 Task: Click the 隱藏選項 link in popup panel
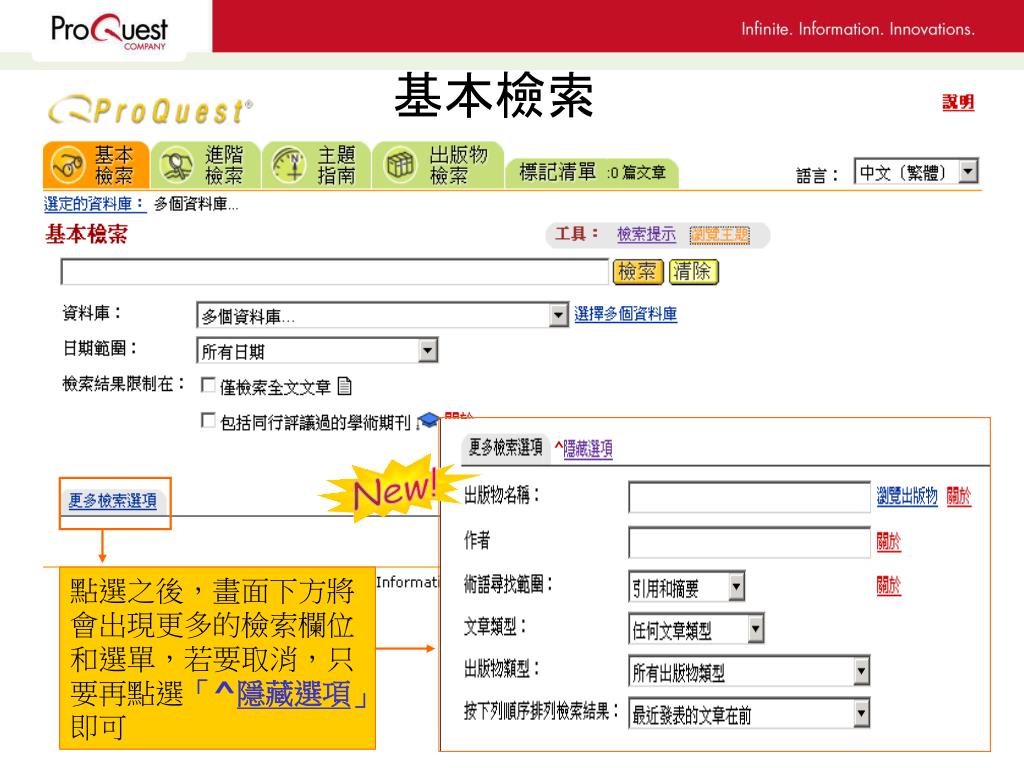click(587, 449)
